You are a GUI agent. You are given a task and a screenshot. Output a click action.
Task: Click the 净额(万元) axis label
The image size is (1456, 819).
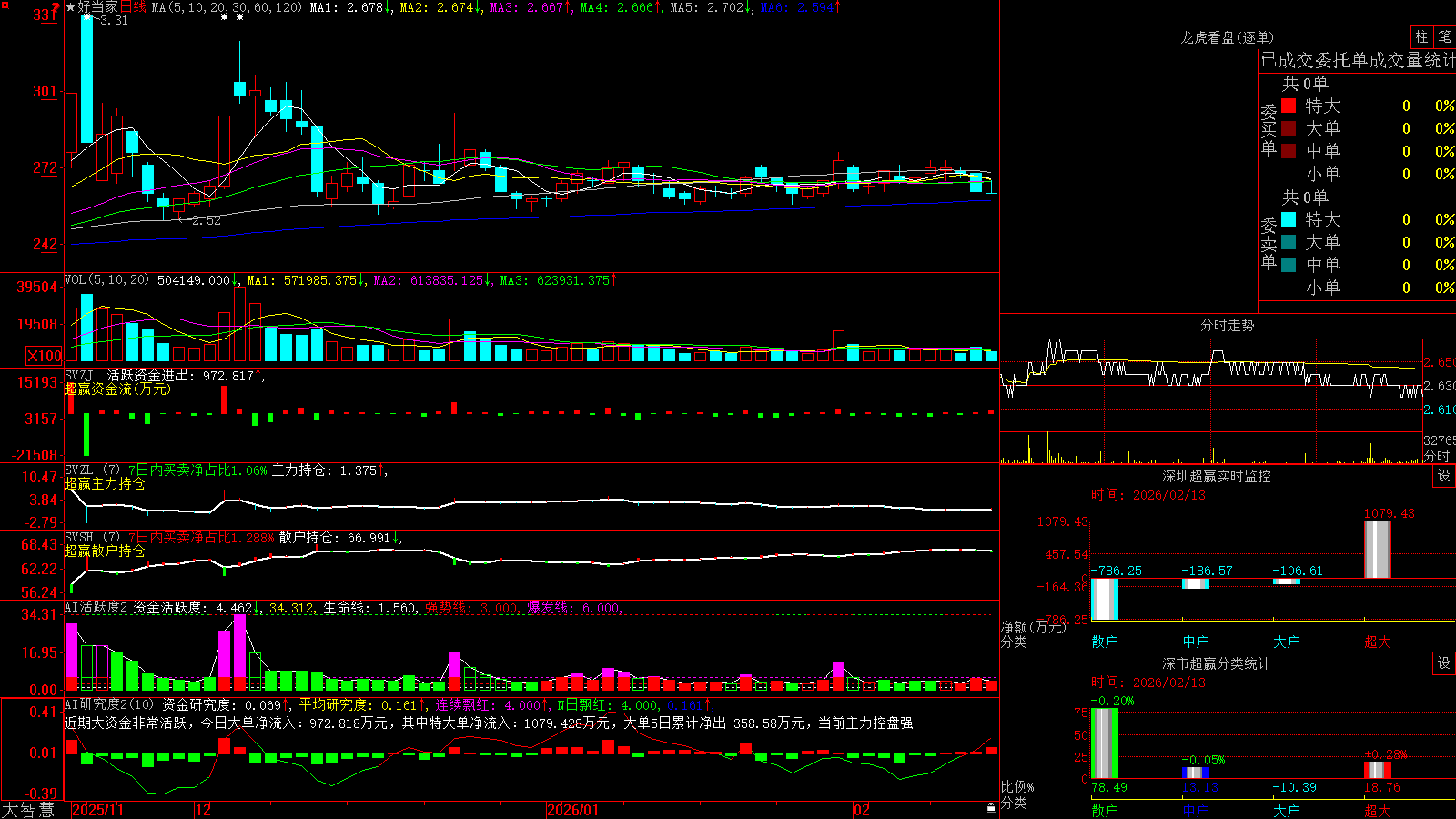(x=1034, y=627)
